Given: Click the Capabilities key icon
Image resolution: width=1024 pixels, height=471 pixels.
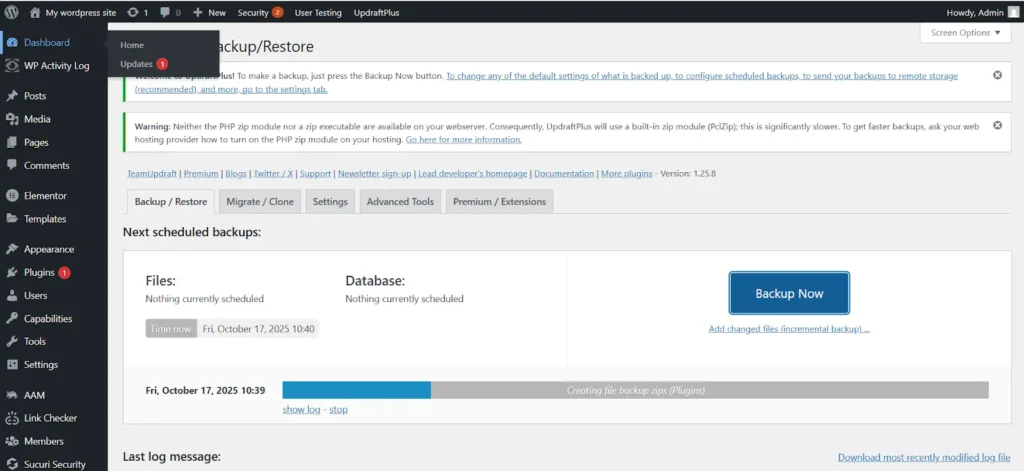Looking at the screenshot, I should tap(12, 319).
